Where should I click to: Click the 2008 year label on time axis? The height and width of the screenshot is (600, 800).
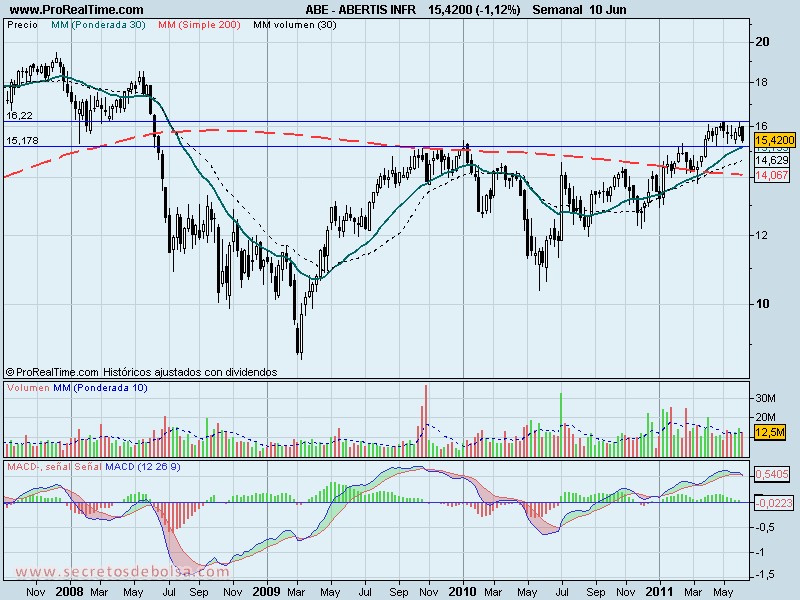tap(69, 592)
